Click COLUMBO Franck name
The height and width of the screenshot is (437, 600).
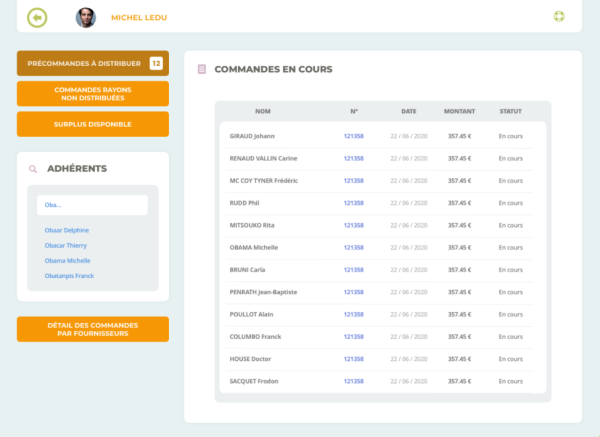point(255,337)
